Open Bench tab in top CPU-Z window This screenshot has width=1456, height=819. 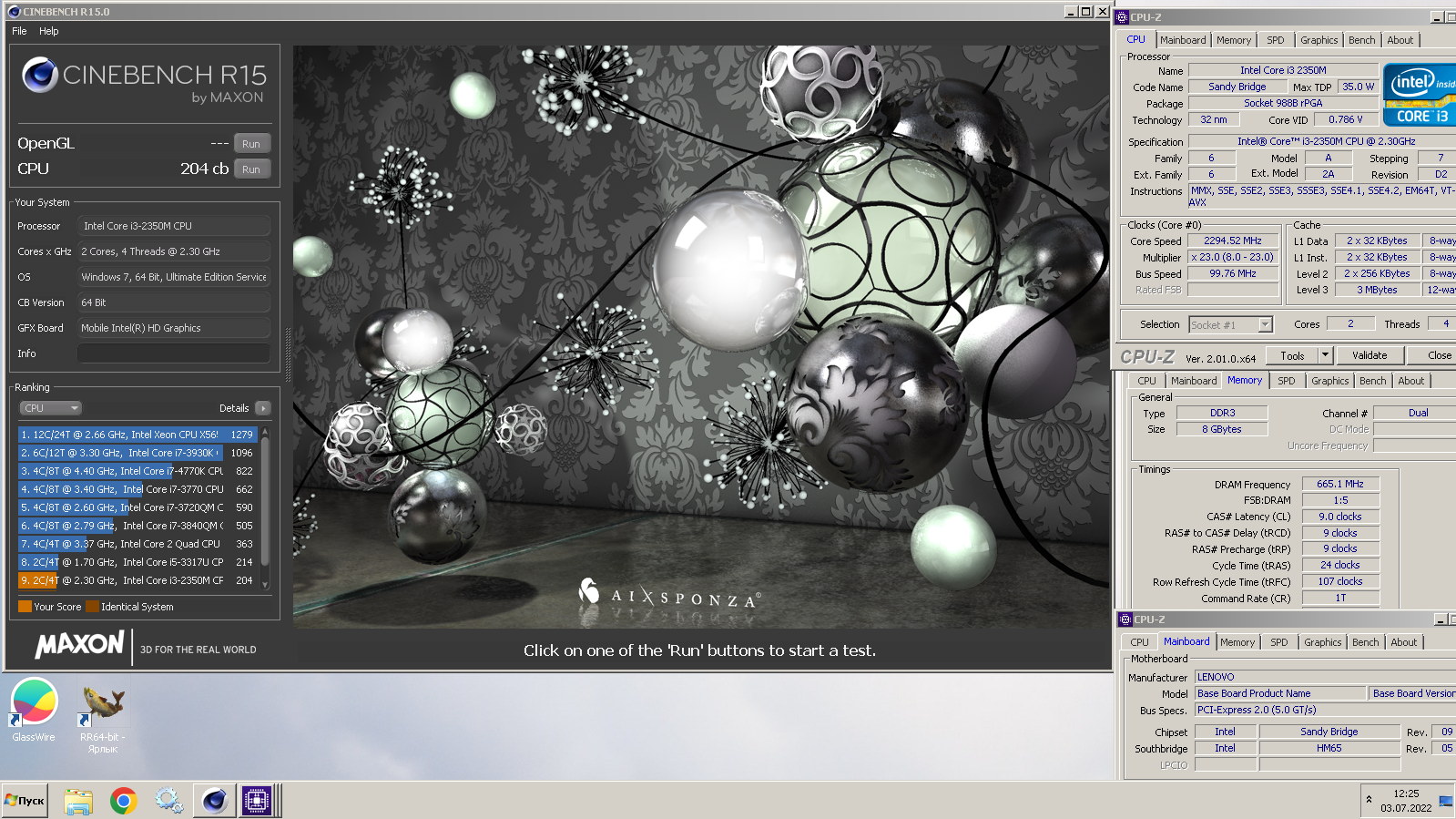pos(1362,40)
